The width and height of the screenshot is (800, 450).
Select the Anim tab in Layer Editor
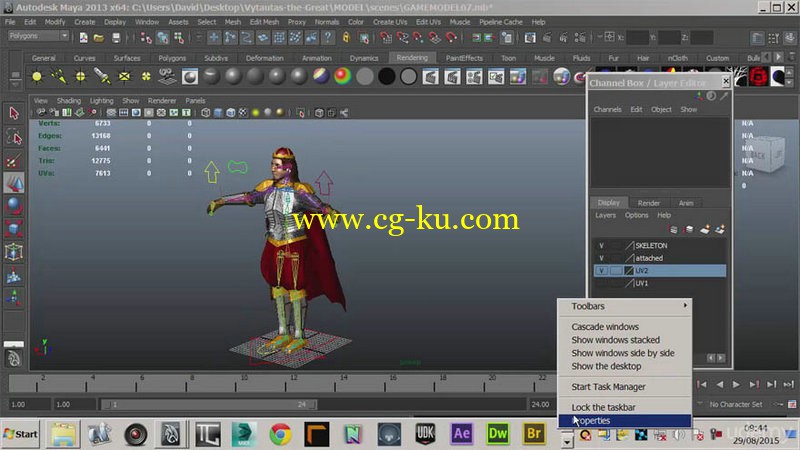(686, 203)
